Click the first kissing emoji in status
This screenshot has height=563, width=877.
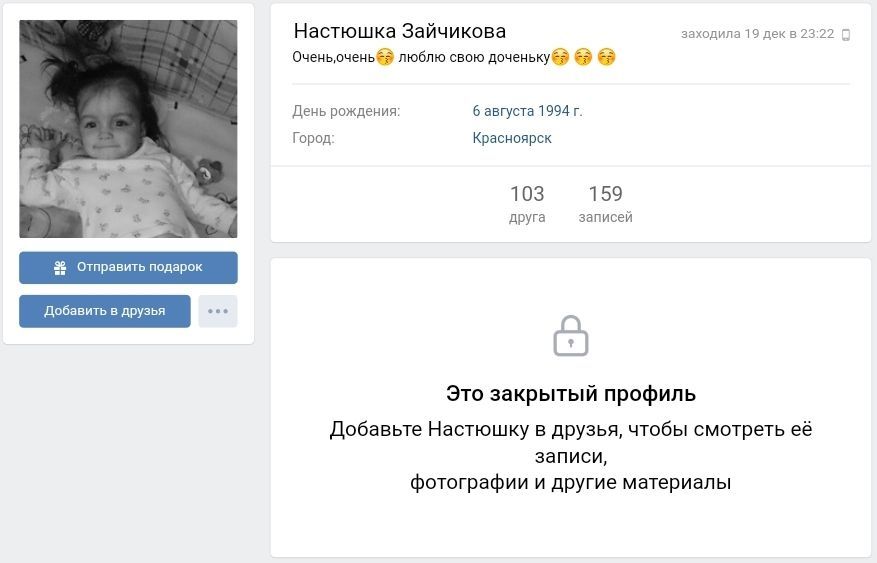pos(385,57)
